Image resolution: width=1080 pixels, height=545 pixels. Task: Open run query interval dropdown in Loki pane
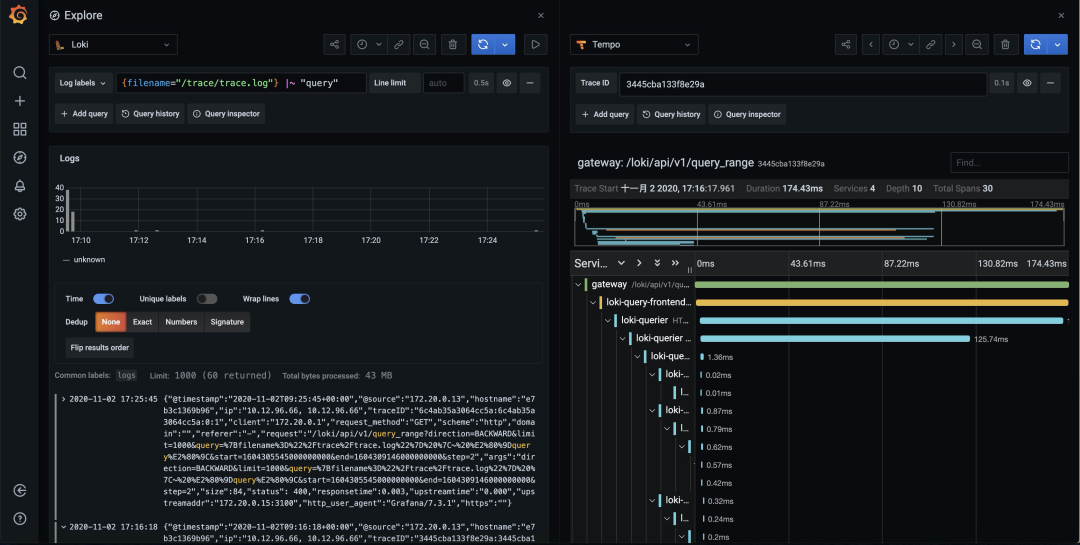coord(505,44)
